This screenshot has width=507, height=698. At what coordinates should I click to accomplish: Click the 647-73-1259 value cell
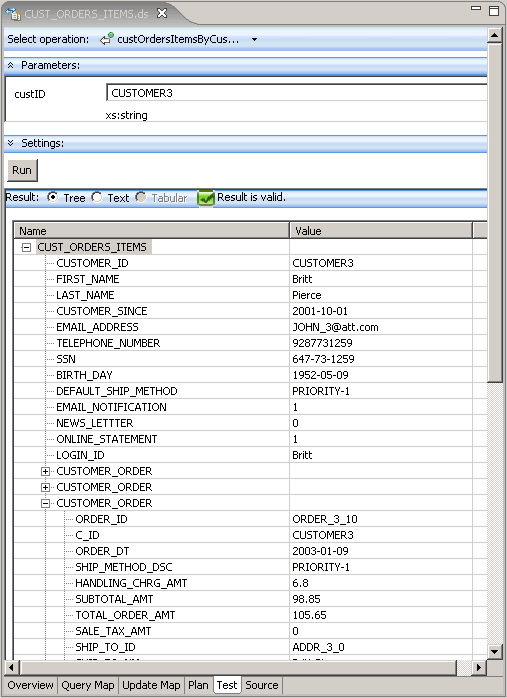[x=381, y=359]
